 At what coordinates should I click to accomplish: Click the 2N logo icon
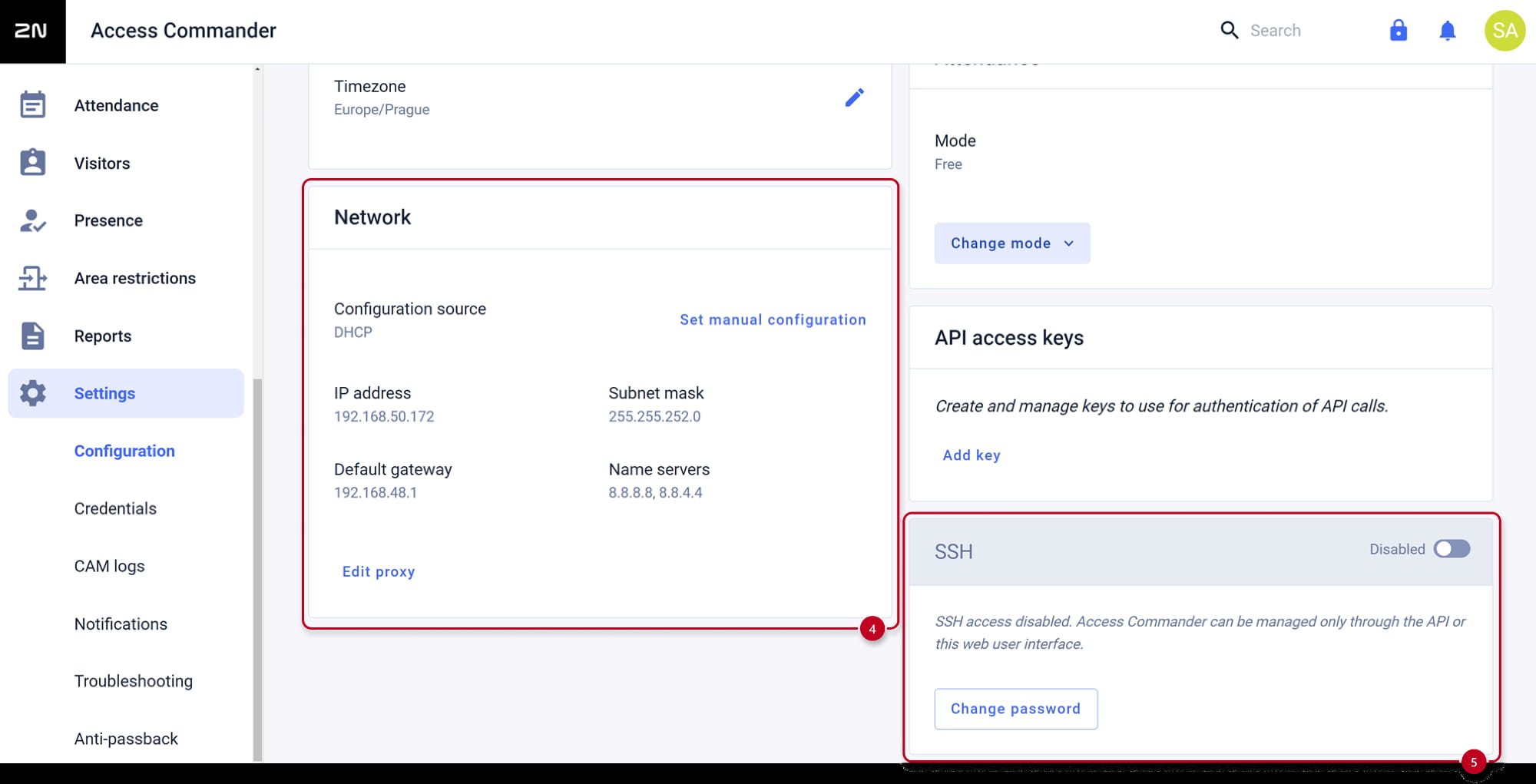(31, 31)
